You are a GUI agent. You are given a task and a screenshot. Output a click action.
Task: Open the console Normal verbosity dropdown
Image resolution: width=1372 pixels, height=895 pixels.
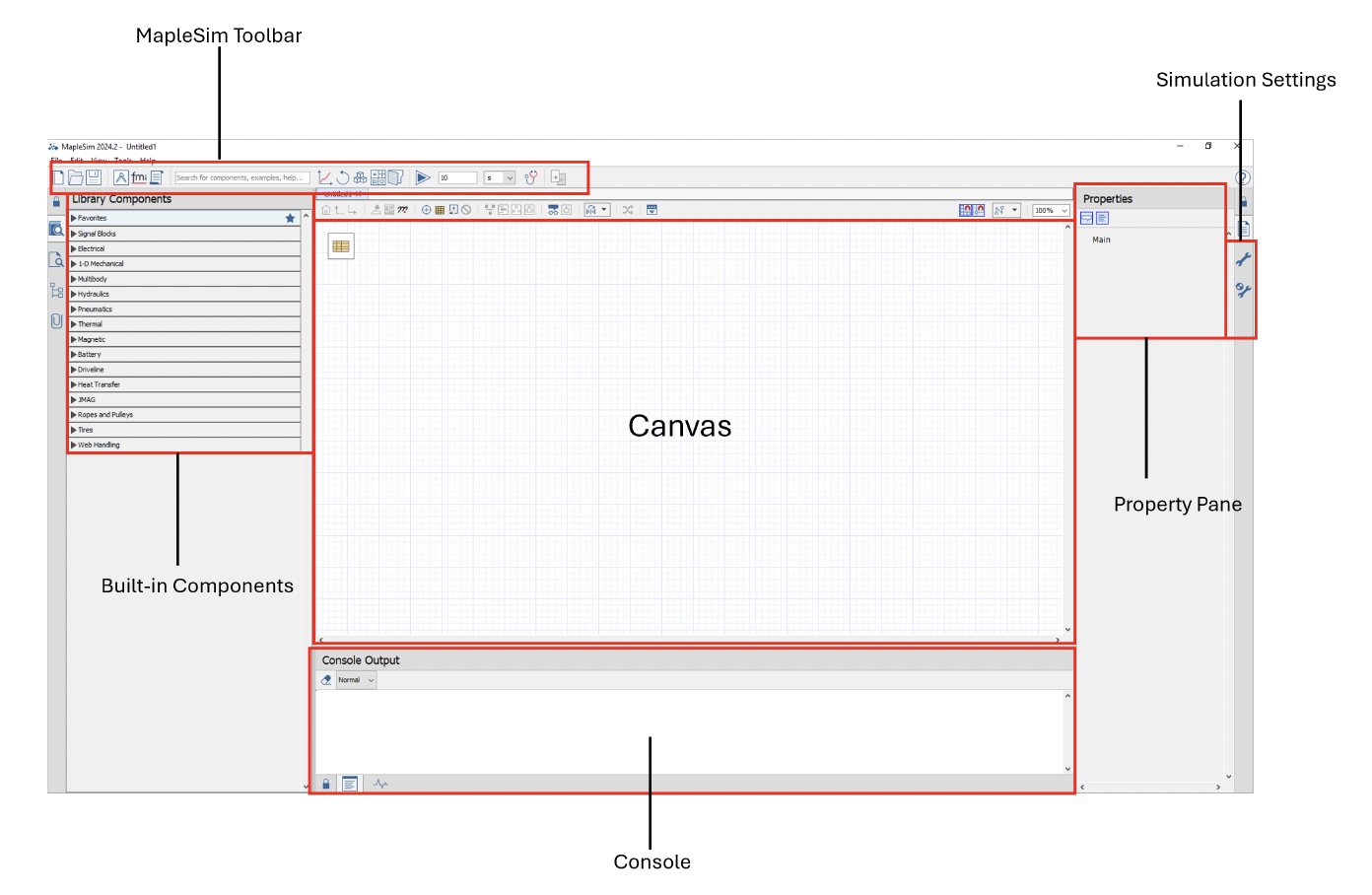tap(356, 680)
